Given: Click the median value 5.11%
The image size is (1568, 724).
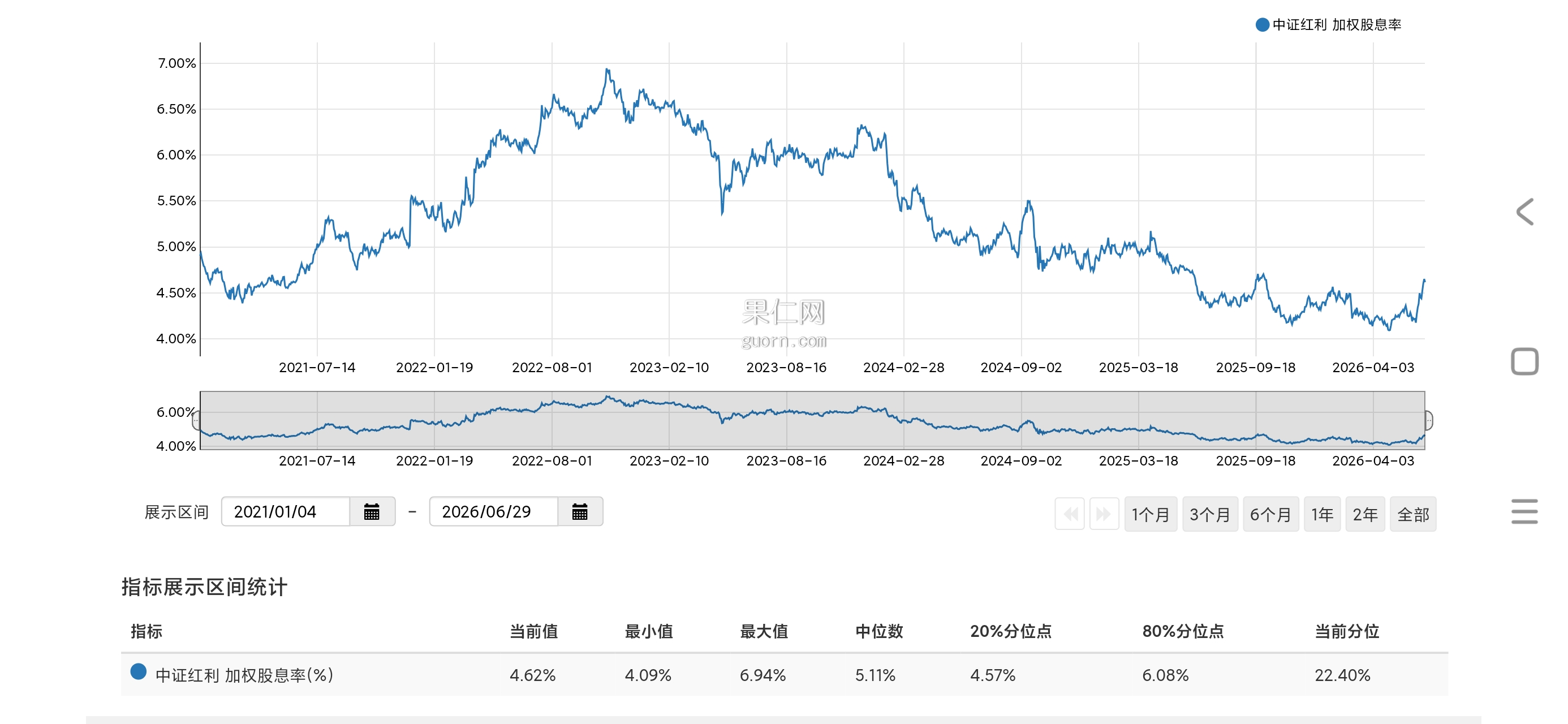Looking at the screenshot, I should point(875,675).
